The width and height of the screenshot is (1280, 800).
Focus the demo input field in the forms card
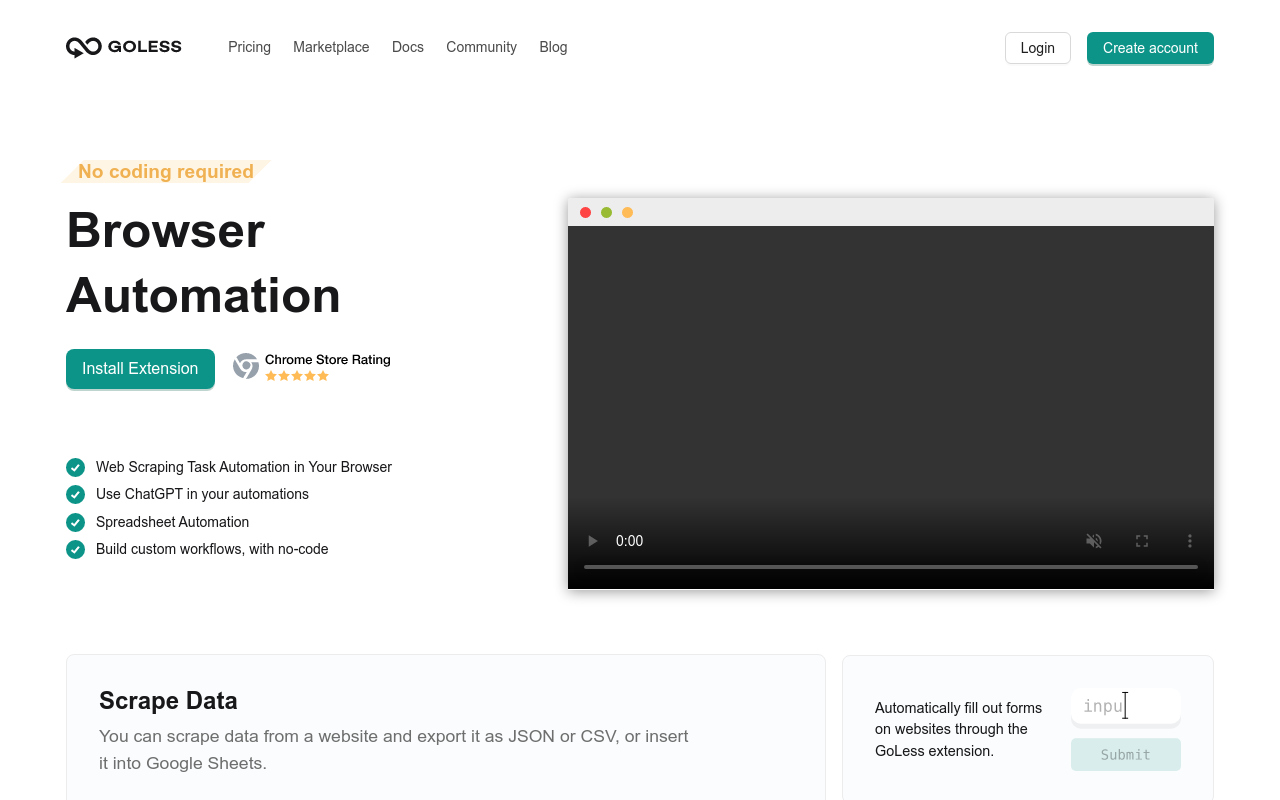[x=1126, y=706]
